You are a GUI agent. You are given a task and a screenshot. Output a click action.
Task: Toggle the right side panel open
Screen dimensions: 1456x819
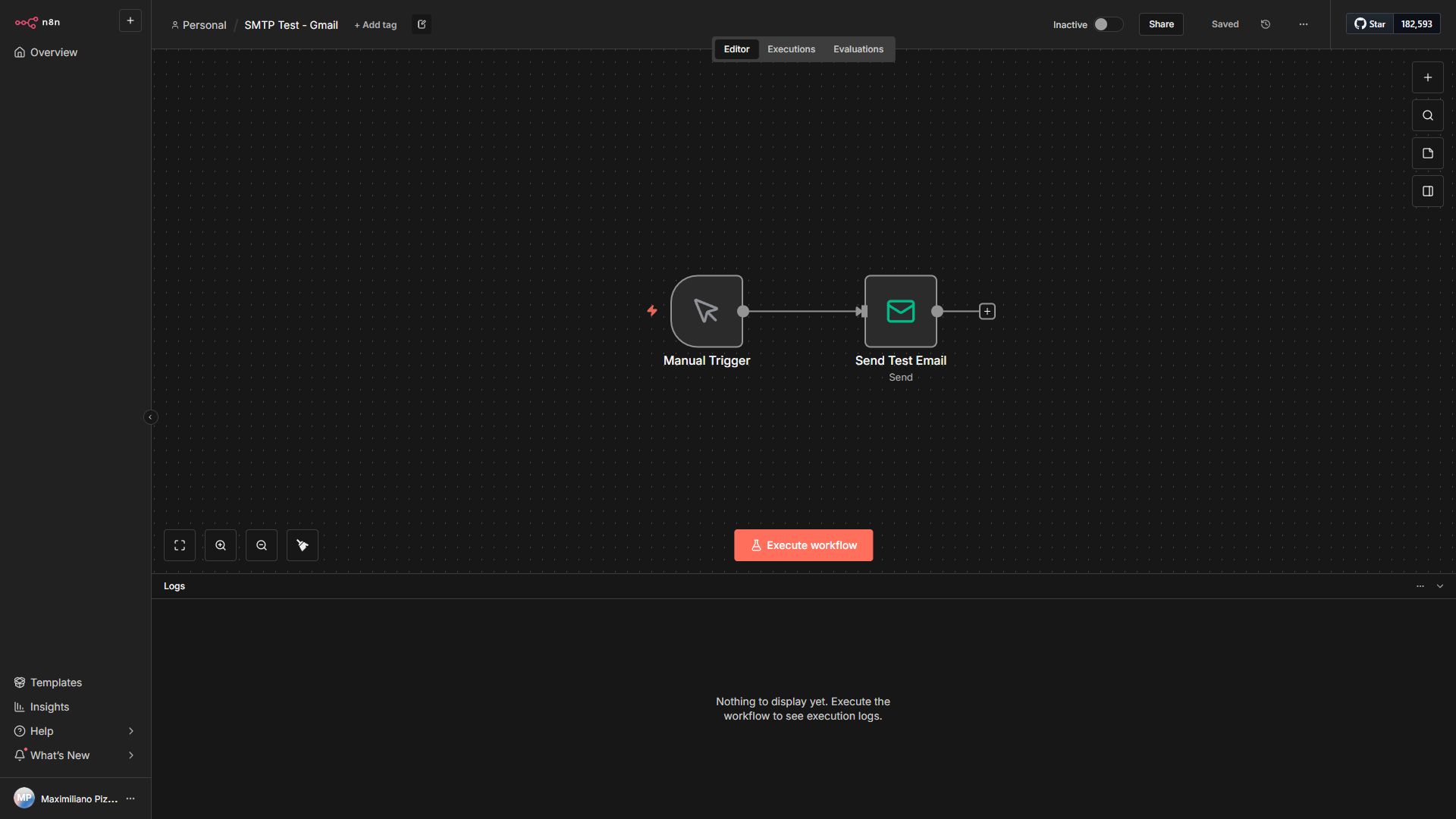click(1428, 190)
